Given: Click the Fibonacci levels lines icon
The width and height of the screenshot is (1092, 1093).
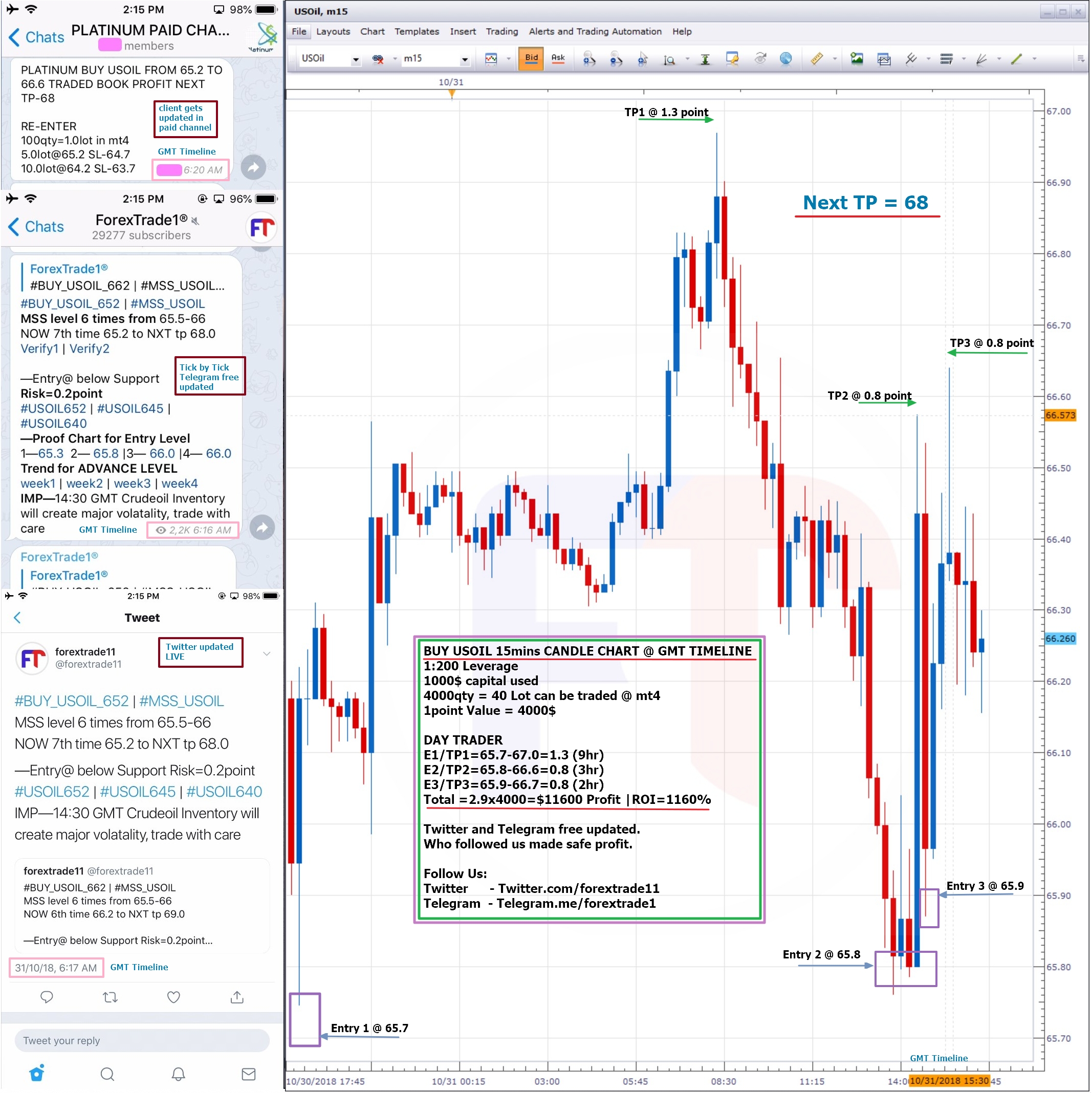Looking at the screenshot, I should tap(946, 58).
